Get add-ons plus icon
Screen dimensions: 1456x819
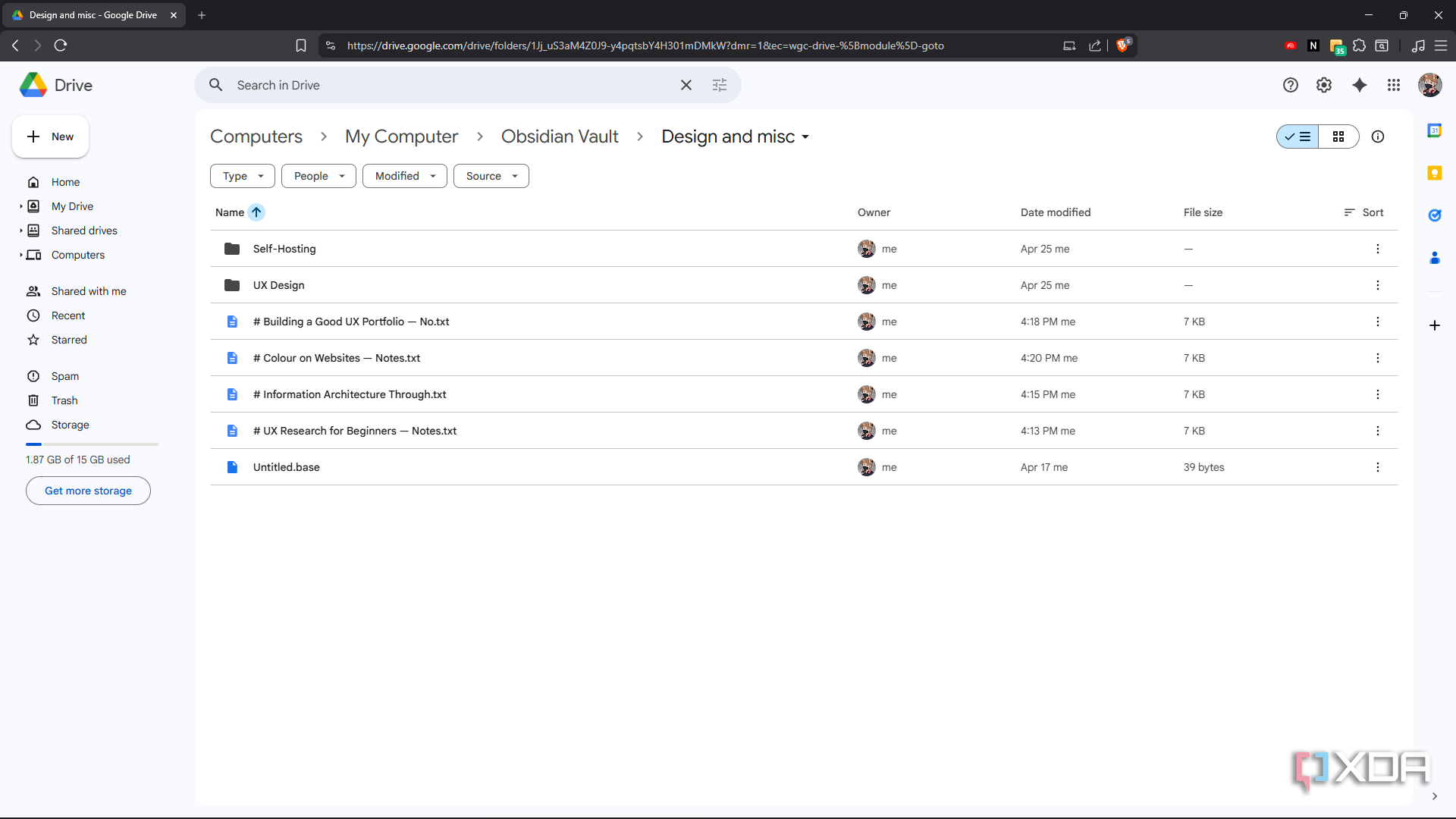(1435, 325)
